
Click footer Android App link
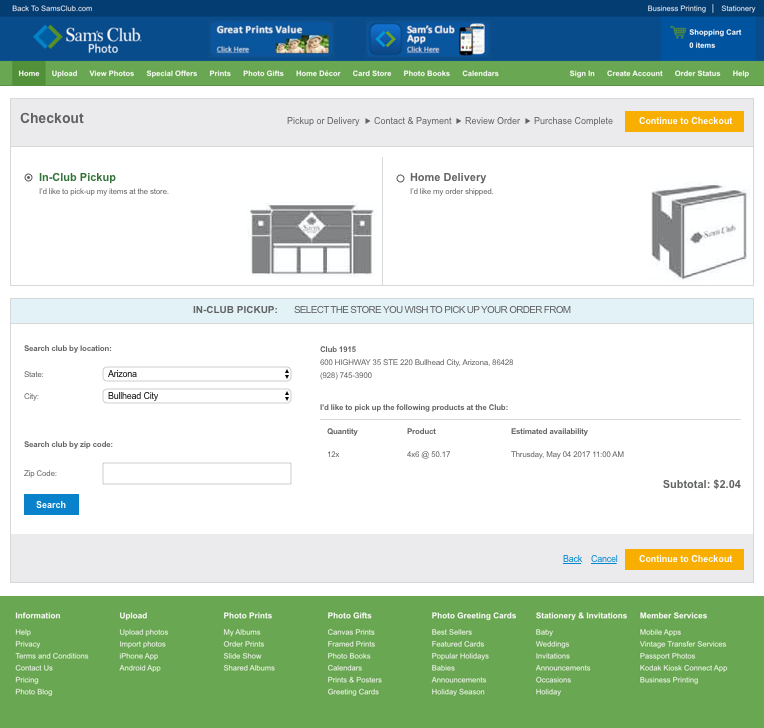[140, 668]
